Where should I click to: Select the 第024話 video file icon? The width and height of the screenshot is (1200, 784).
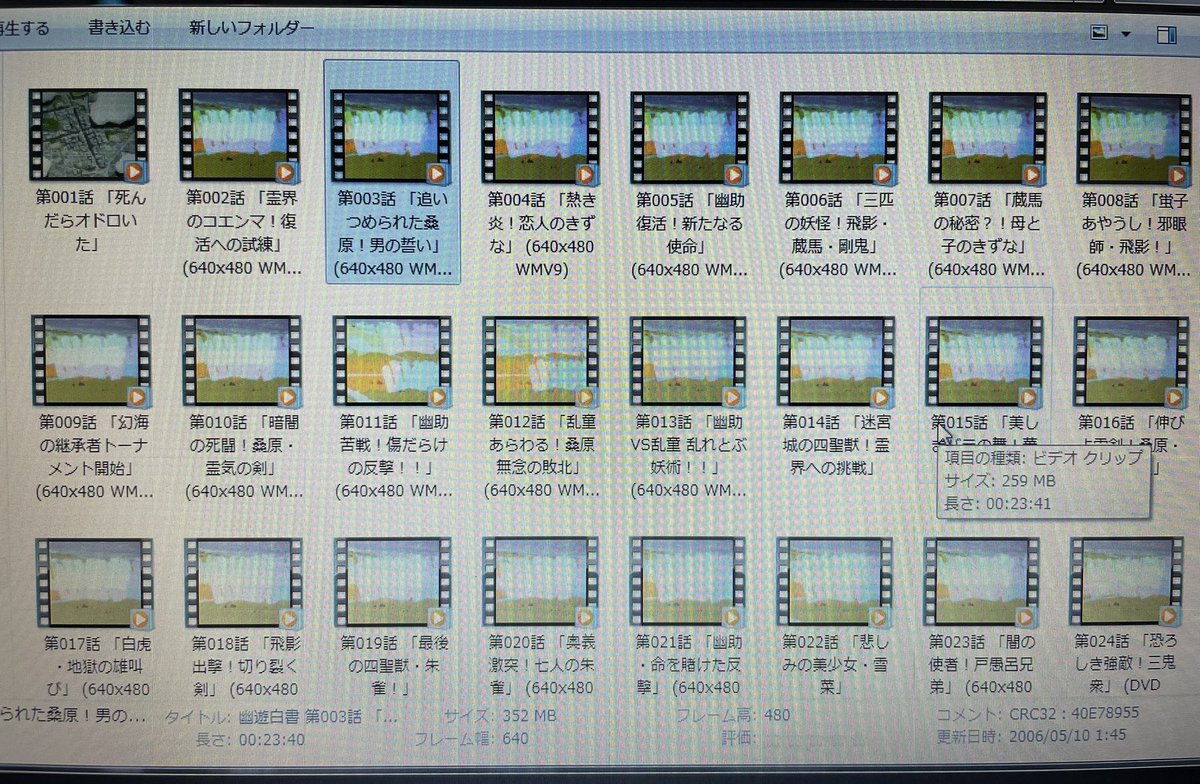click(x=1127, y=581)
